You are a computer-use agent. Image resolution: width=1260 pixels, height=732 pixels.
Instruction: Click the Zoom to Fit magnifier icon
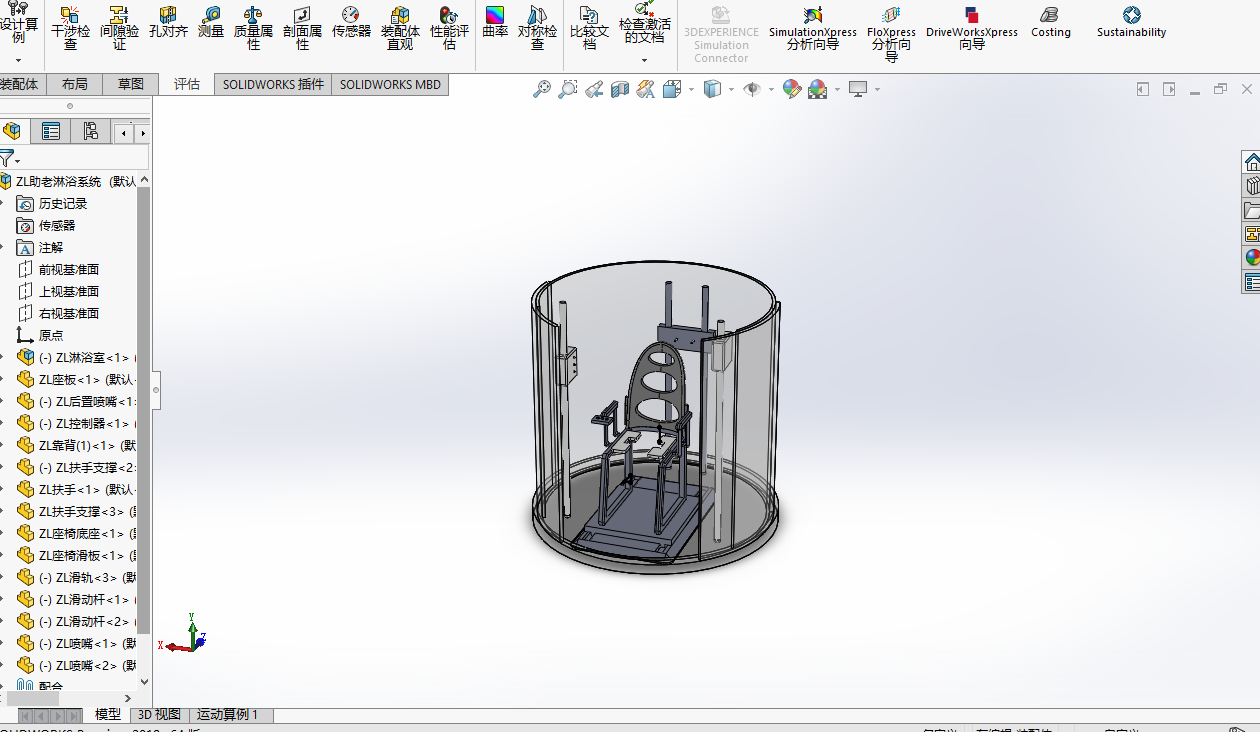click(542, 89)
